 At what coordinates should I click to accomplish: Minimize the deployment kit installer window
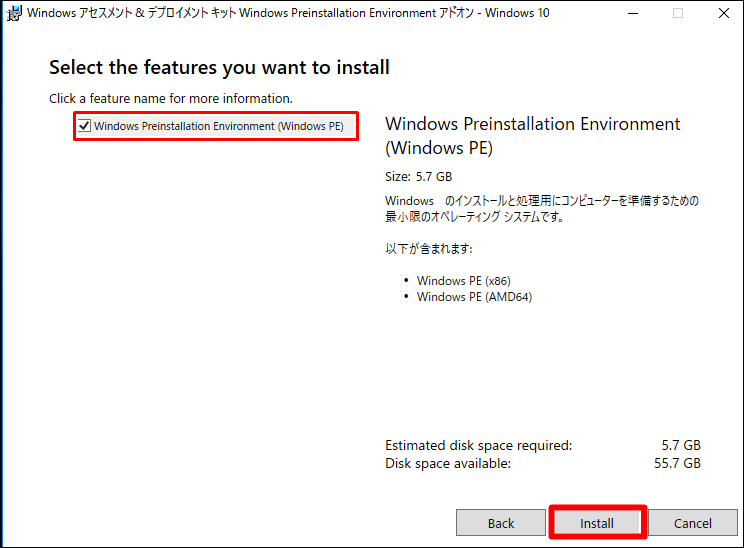pos(632,13)
